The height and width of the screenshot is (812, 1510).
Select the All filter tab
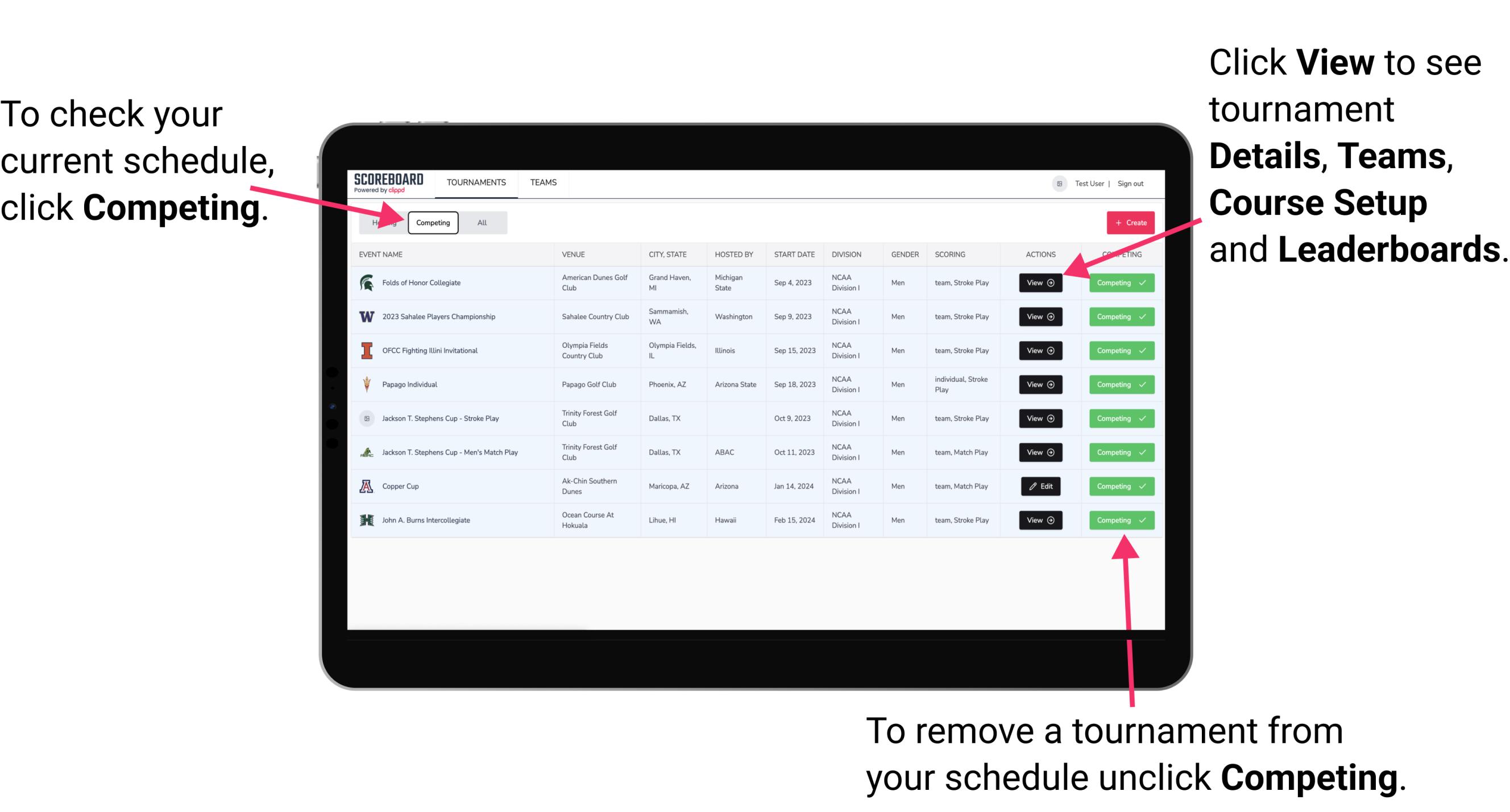(x=481, y=222)
